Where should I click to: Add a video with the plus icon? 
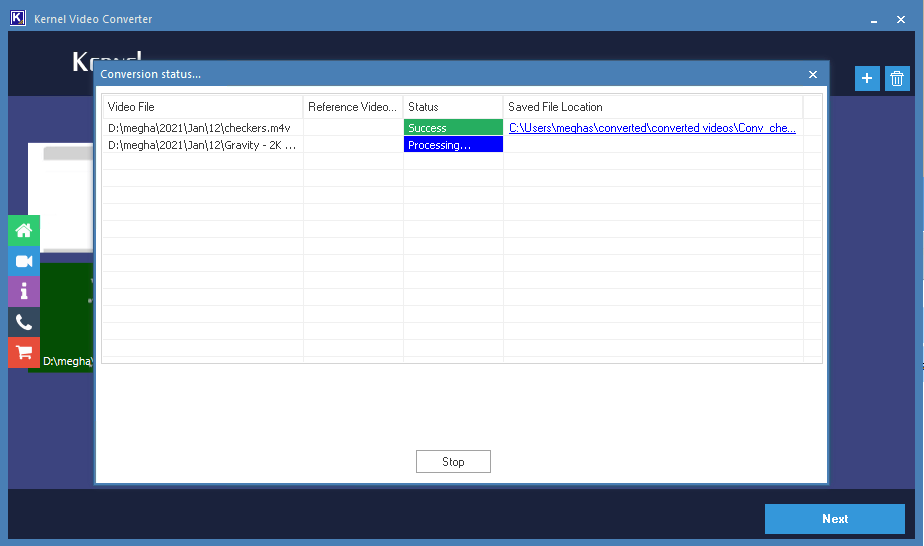pyautogui.click(x=867, y=78)
